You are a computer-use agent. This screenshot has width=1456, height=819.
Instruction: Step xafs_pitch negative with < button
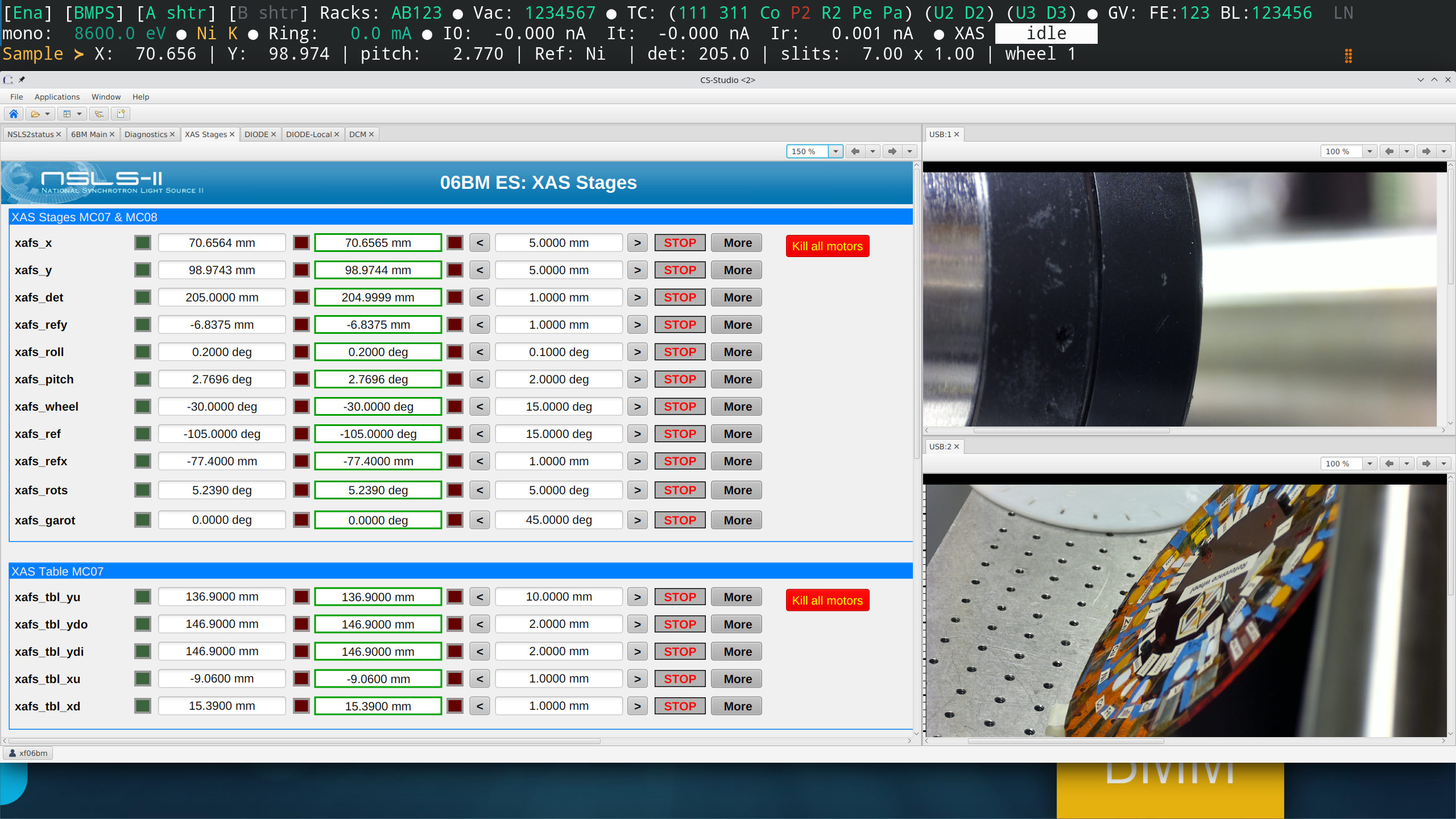point(479,379)
